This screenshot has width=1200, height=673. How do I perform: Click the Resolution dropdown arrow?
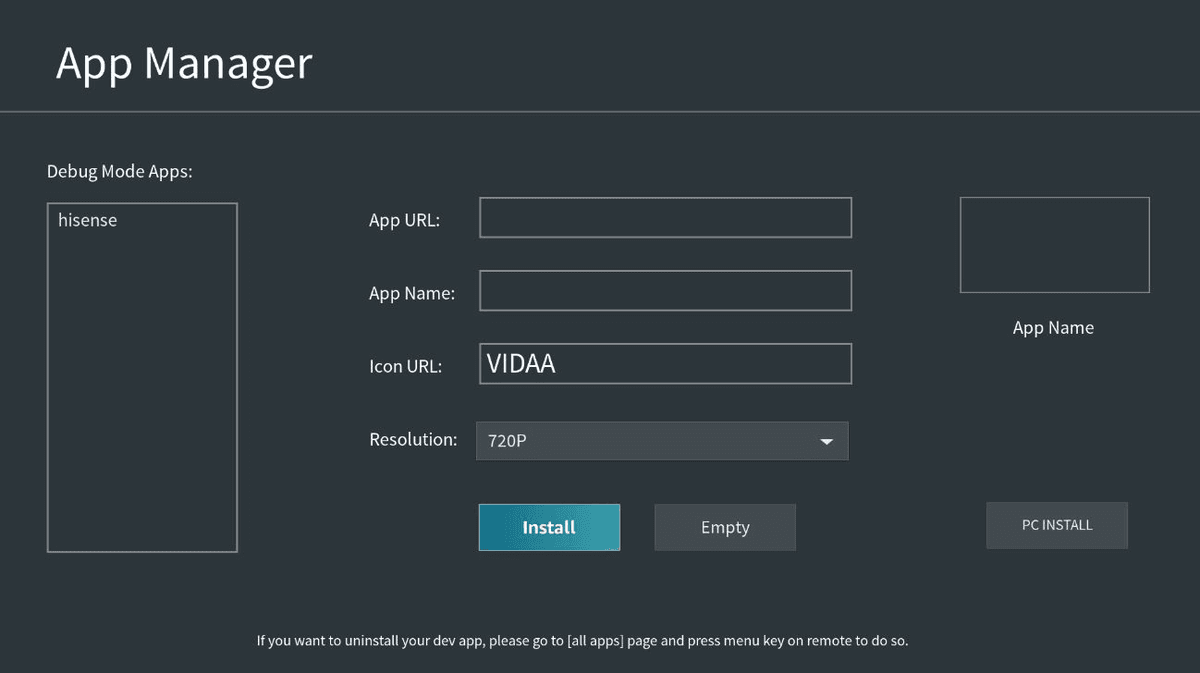pos(826,442)
